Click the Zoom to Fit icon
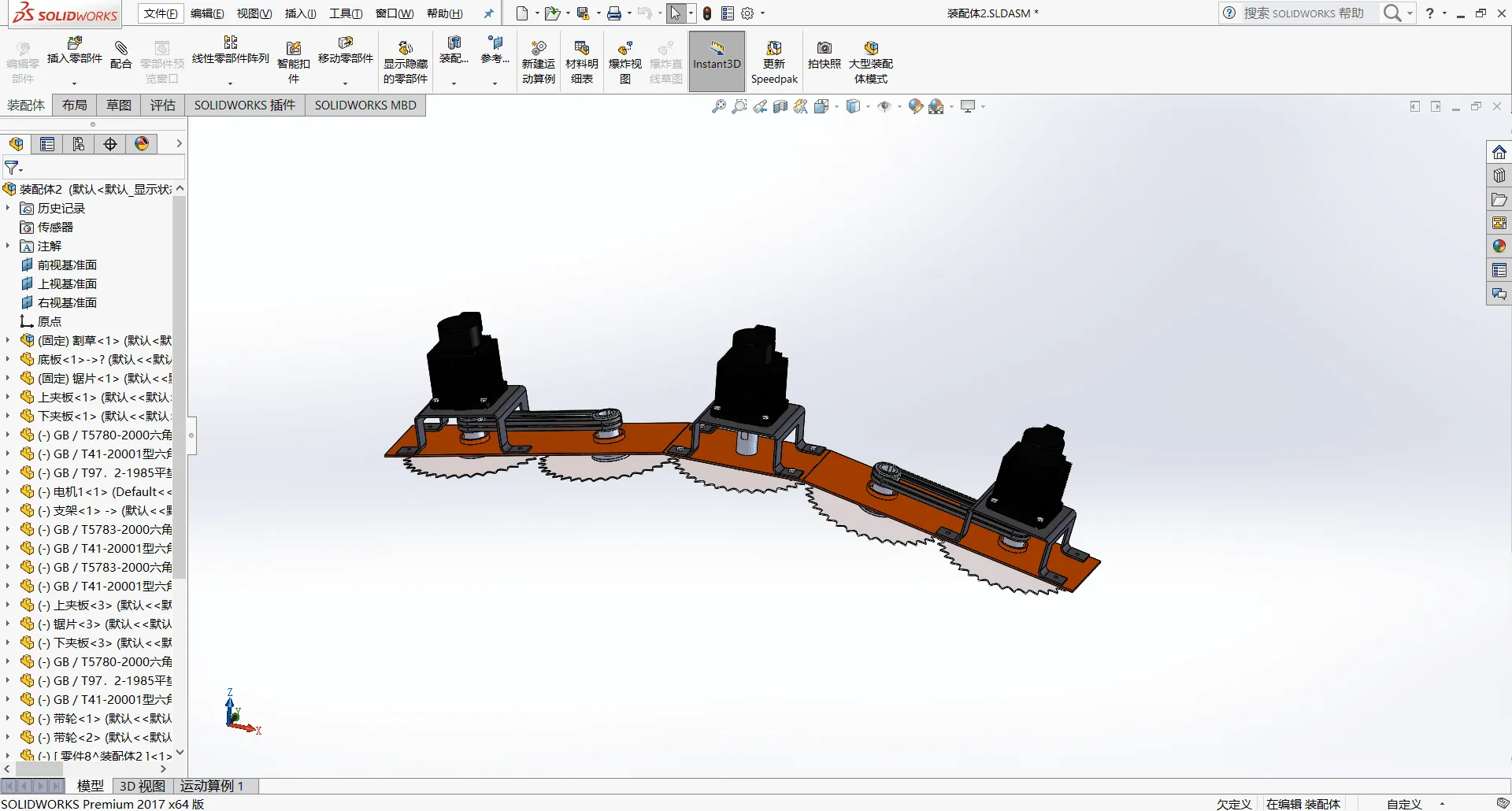The width and height of the screenshot is (1512, 811). (x=719, y=106)
